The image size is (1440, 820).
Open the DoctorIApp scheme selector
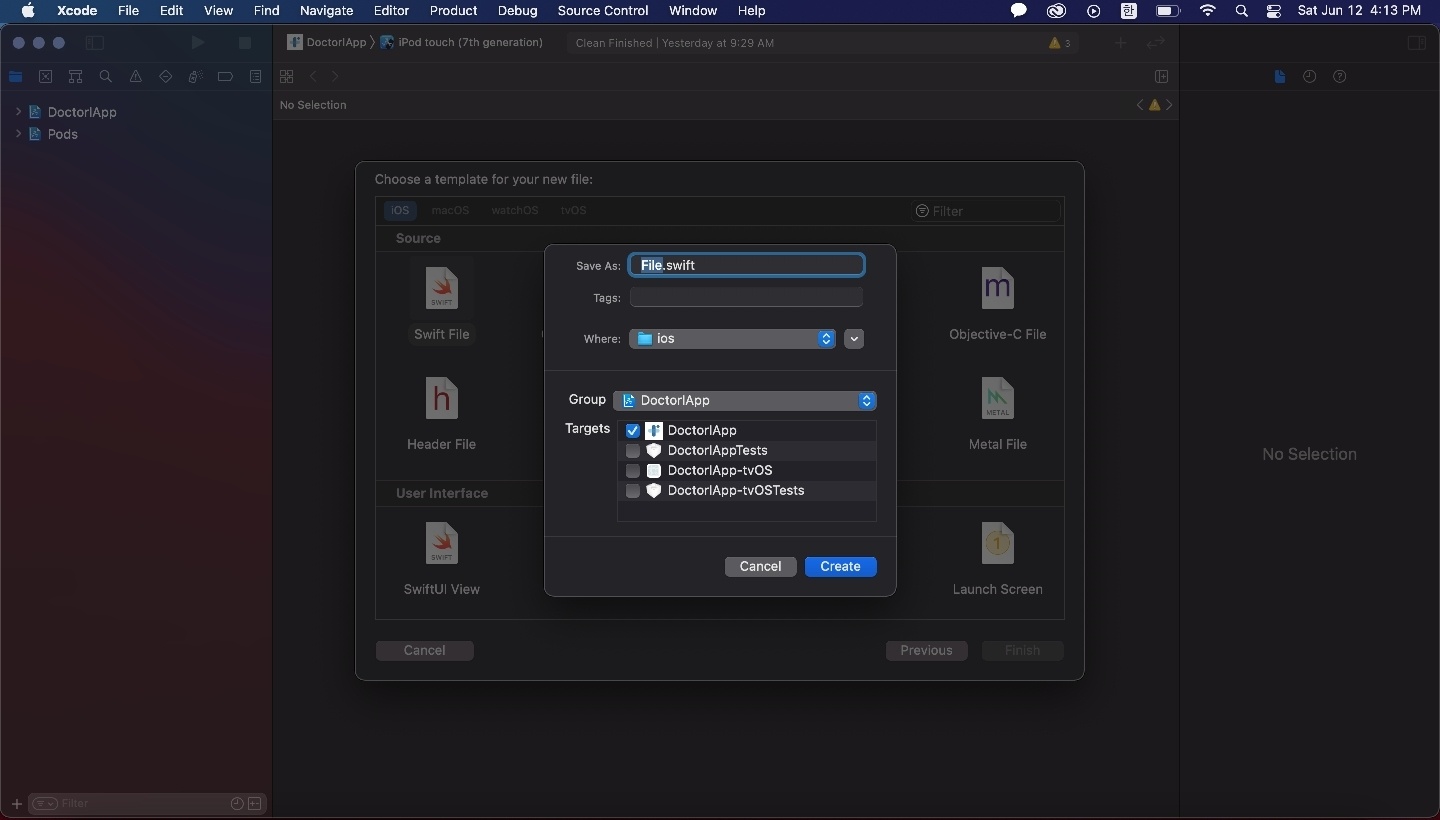coord(327,43)
